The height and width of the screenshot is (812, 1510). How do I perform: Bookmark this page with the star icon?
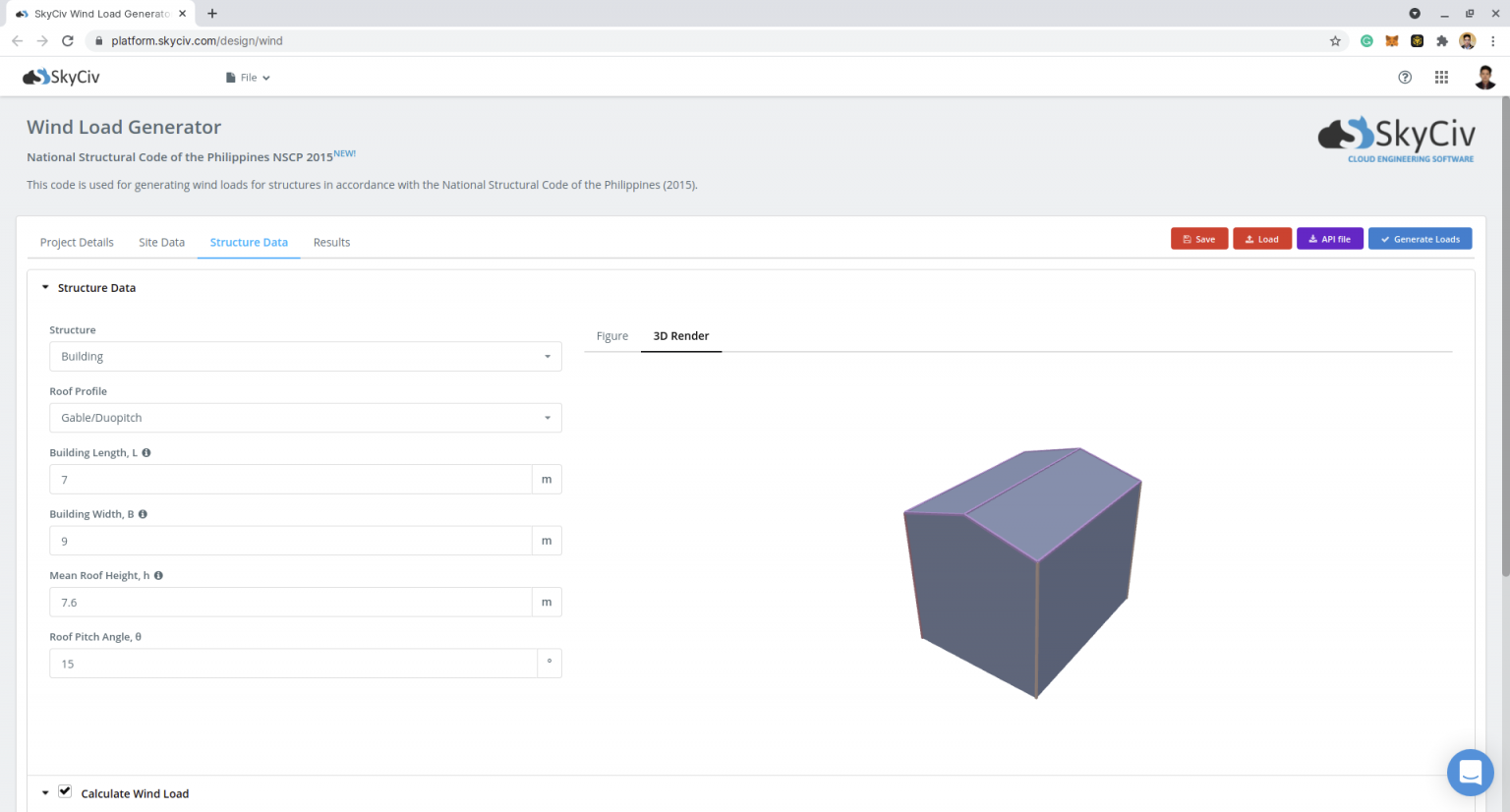point(1335,41)
